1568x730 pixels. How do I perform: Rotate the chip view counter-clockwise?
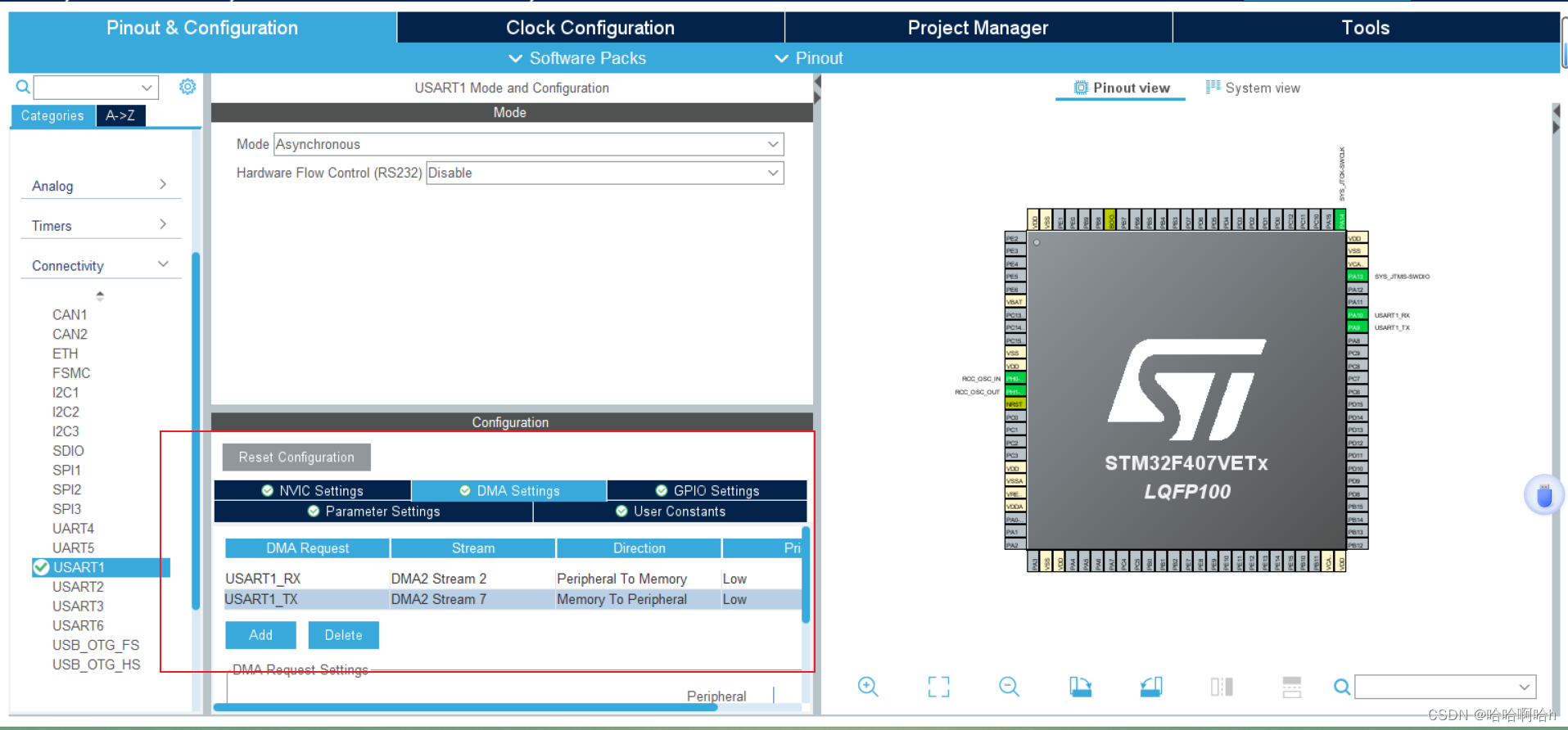coord(1151,687)
